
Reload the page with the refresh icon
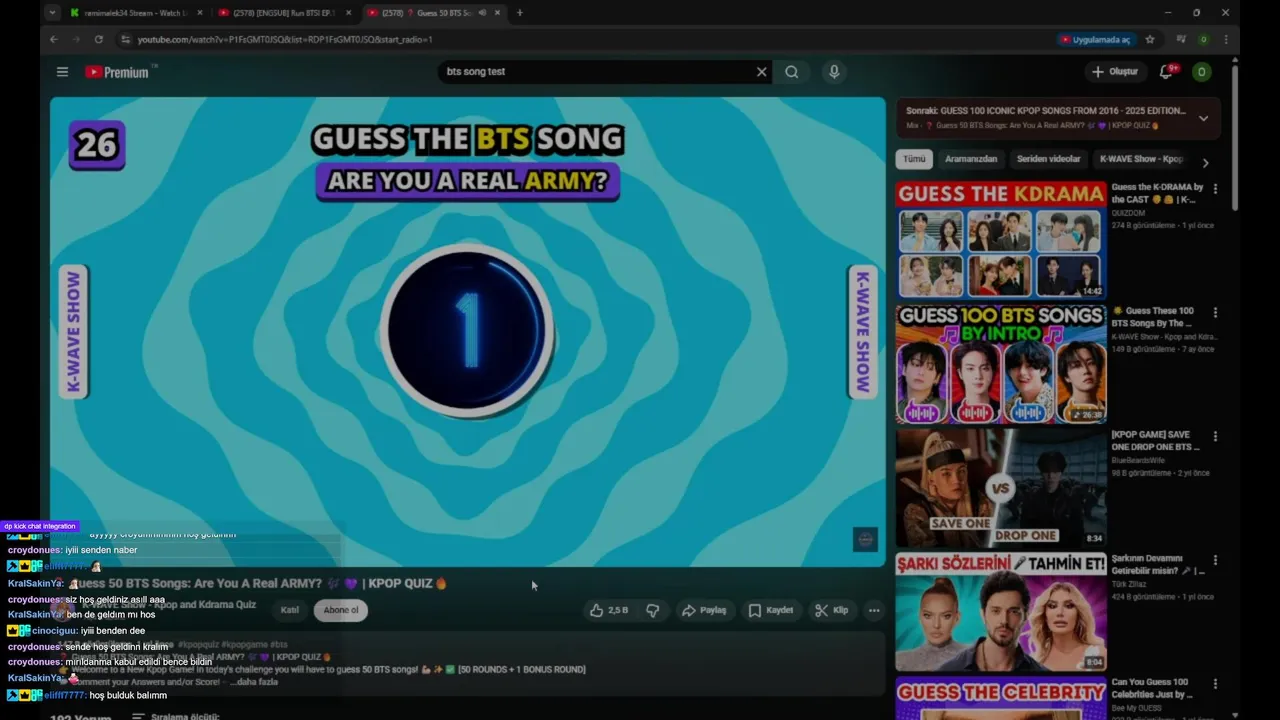pyautogui.click(x=98, y=39)
